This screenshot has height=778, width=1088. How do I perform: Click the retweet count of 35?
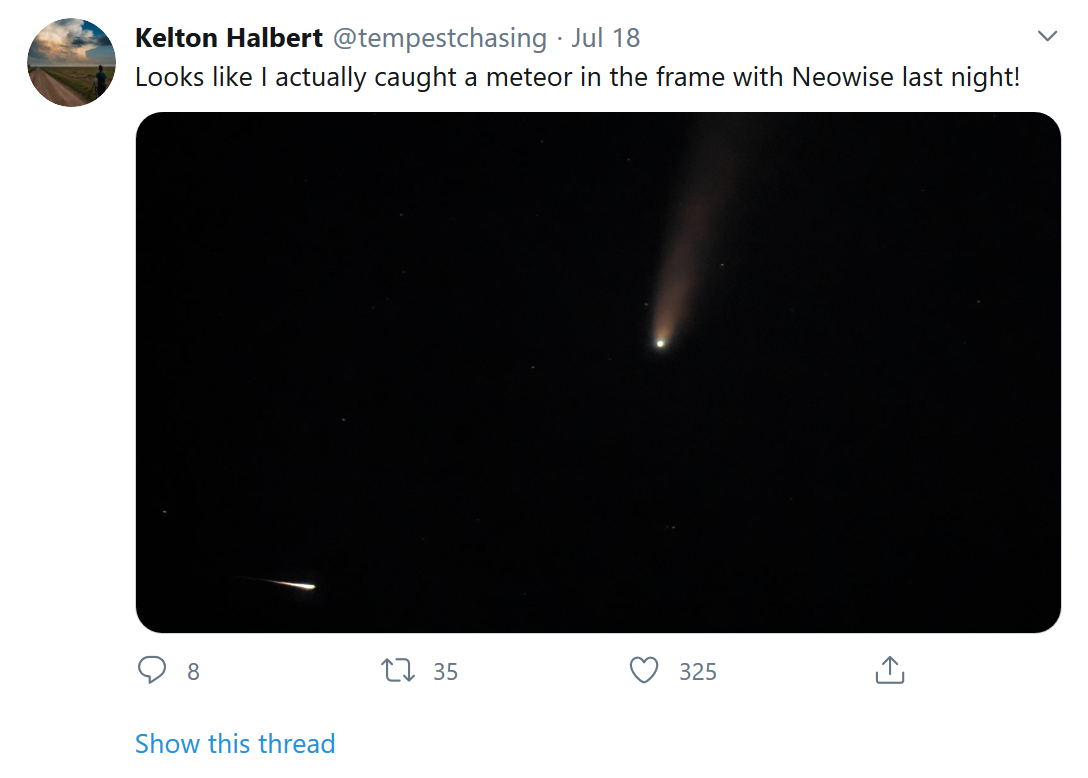click(x=445, y=672)
